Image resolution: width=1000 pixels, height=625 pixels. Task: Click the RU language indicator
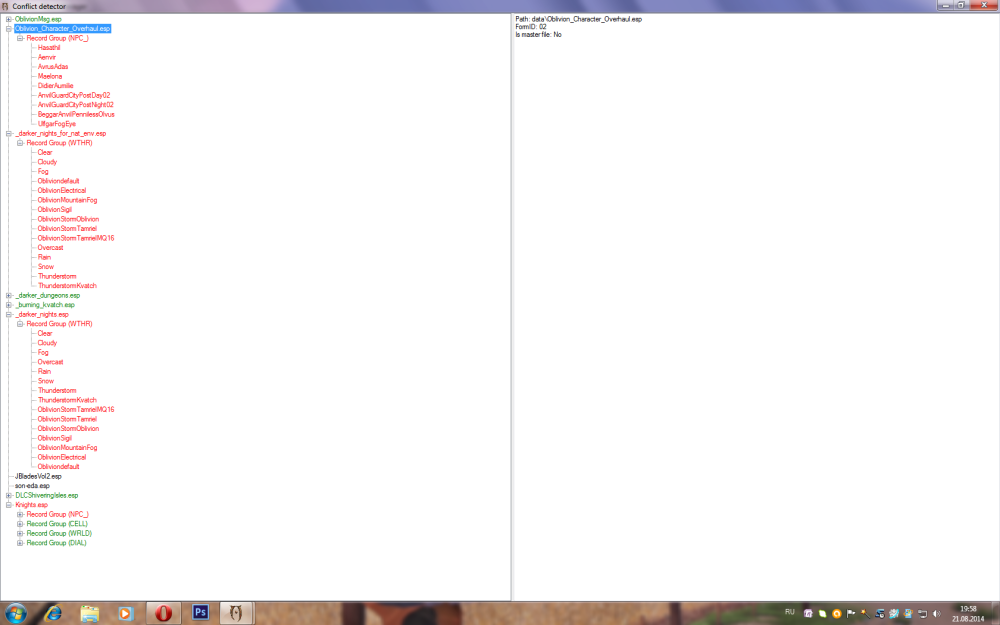pos(790,612)
